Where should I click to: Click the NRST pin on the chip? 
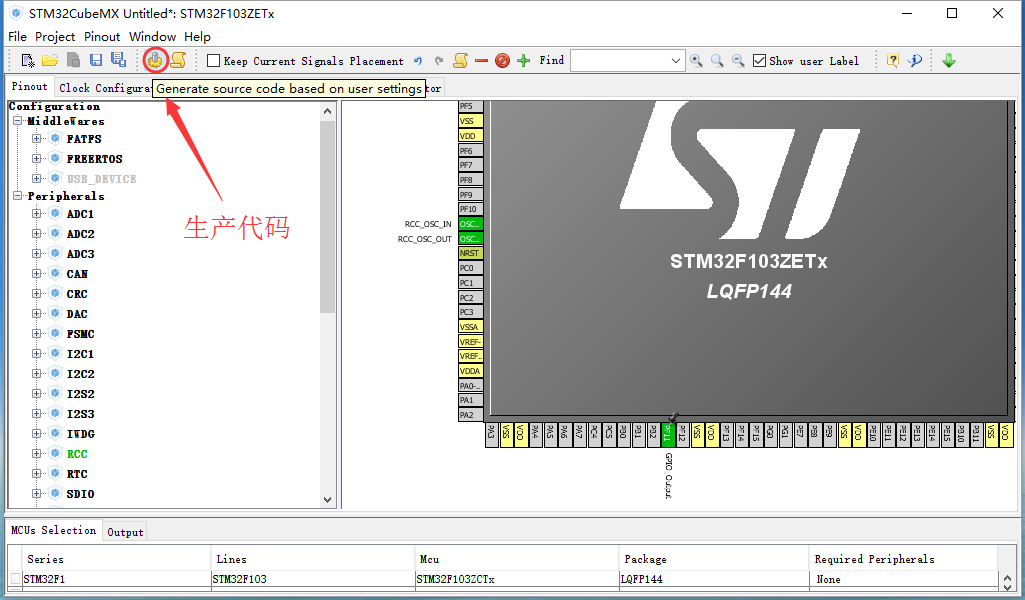click(x=471, y=253)
